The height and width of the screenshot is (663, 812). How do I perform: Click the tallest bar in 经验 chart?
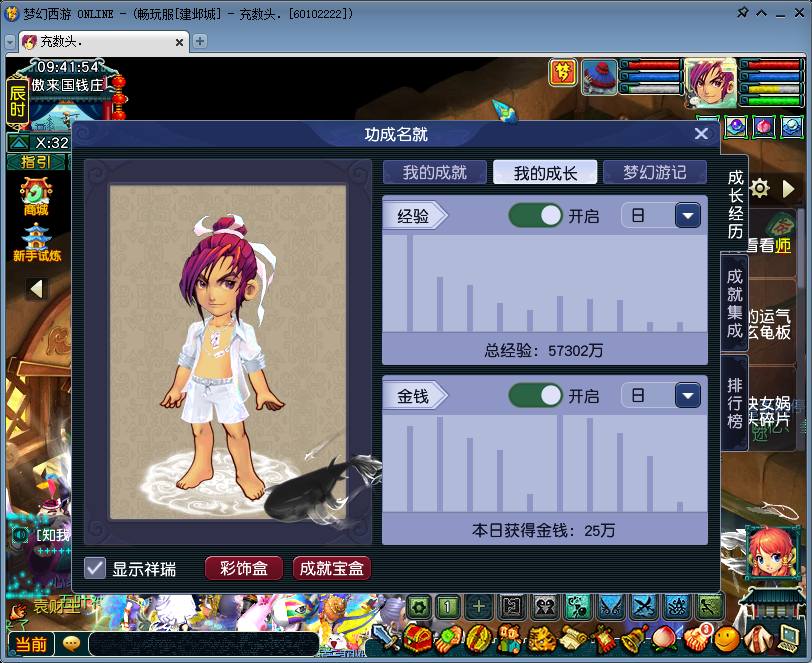point(410,283)
